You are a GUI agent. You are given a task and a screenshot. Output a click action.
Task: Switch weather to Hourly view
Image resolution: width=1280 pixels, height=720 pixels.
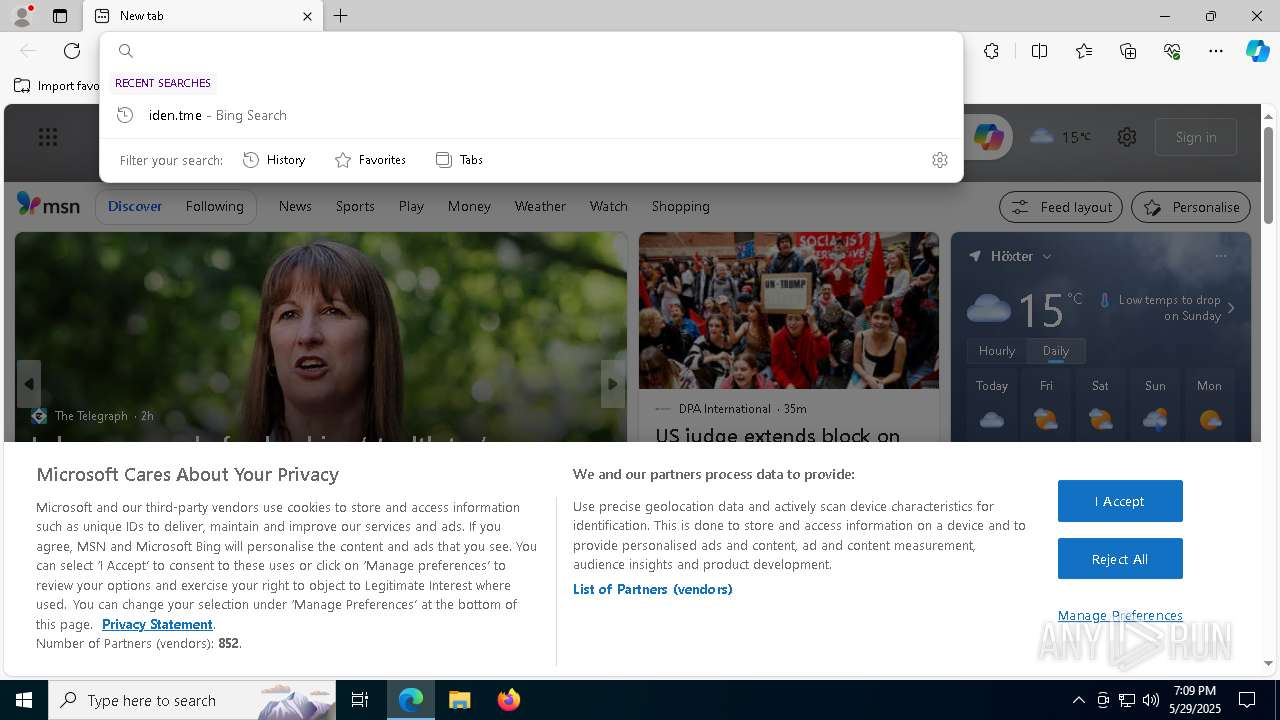point(997,351)
